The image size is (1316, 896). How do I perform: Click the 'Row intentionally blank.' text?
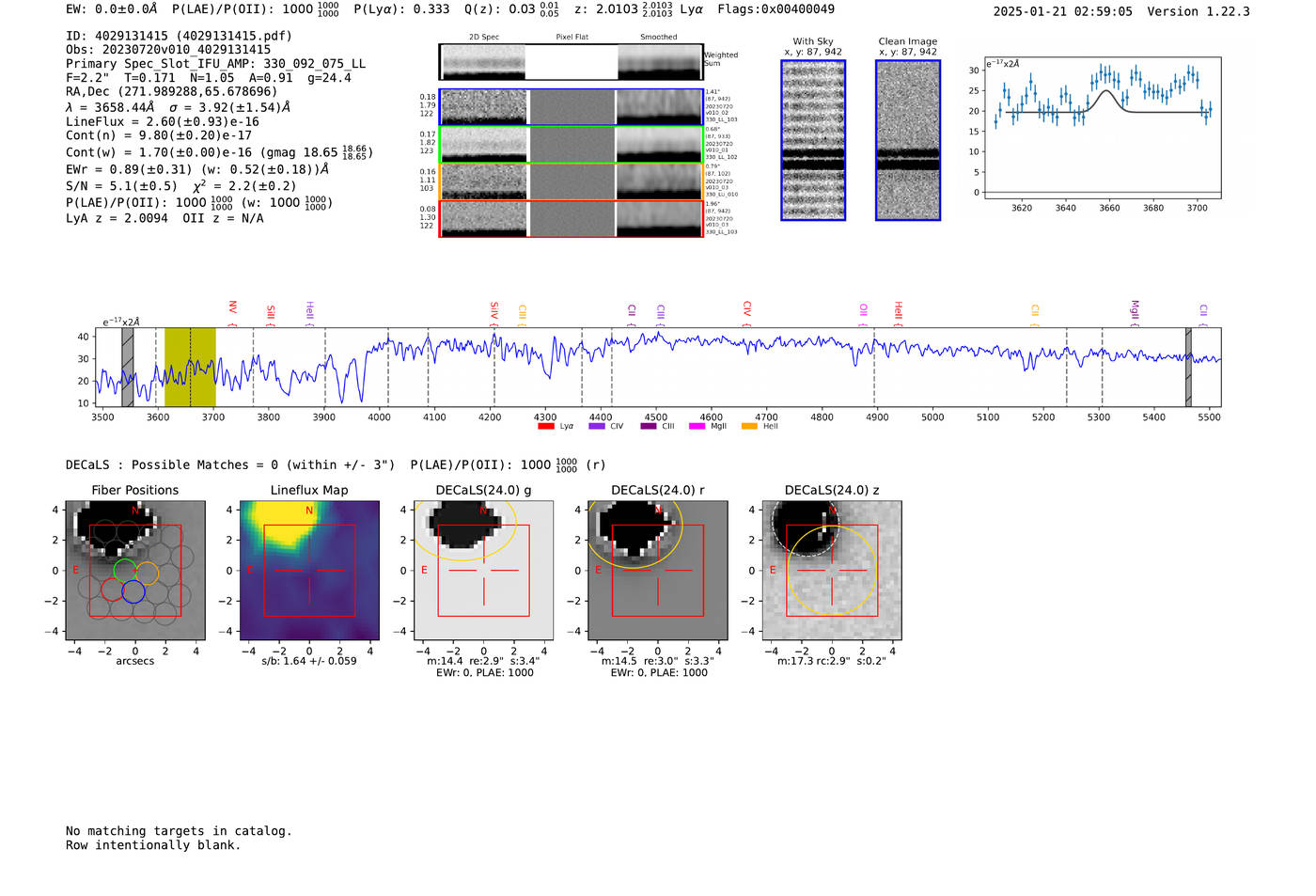click(153, 845)
